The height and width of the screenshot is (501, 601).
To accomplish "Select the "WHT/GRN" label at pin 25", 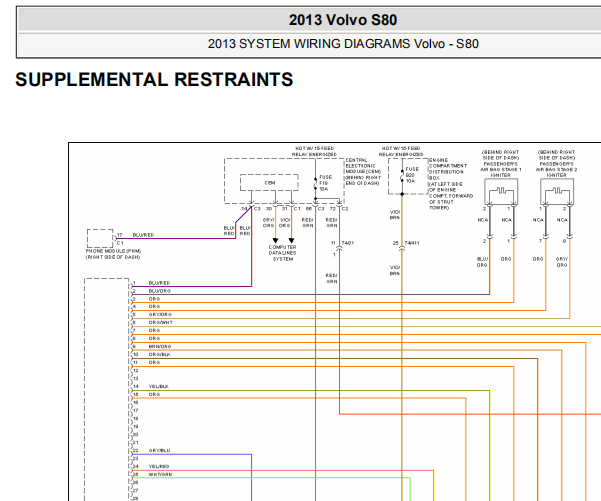I will (x=160, y=475).
